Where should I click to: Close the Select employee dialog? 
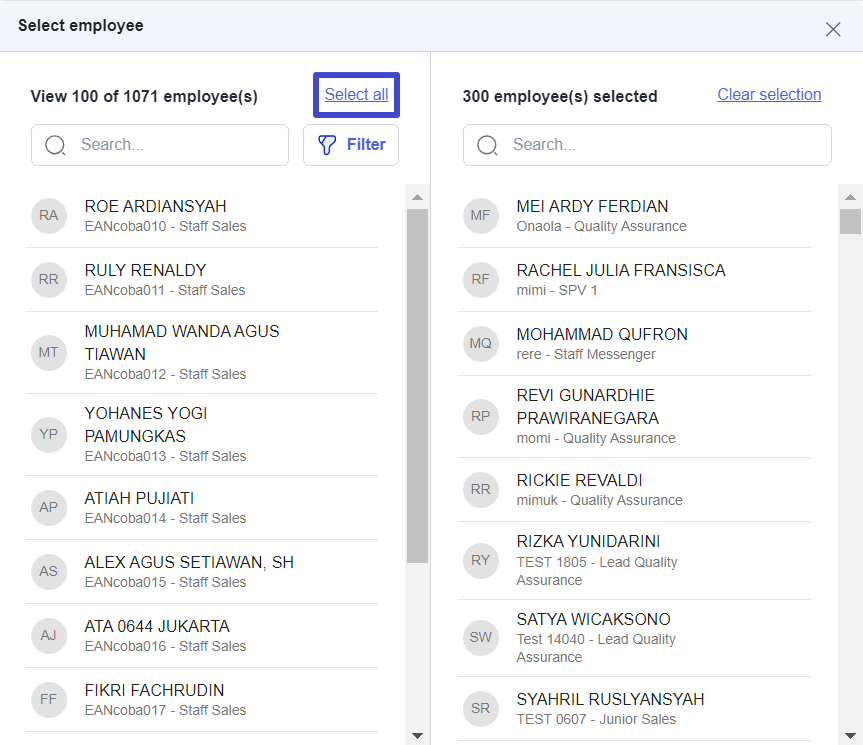pyautogui.click(x=833, y=29)
